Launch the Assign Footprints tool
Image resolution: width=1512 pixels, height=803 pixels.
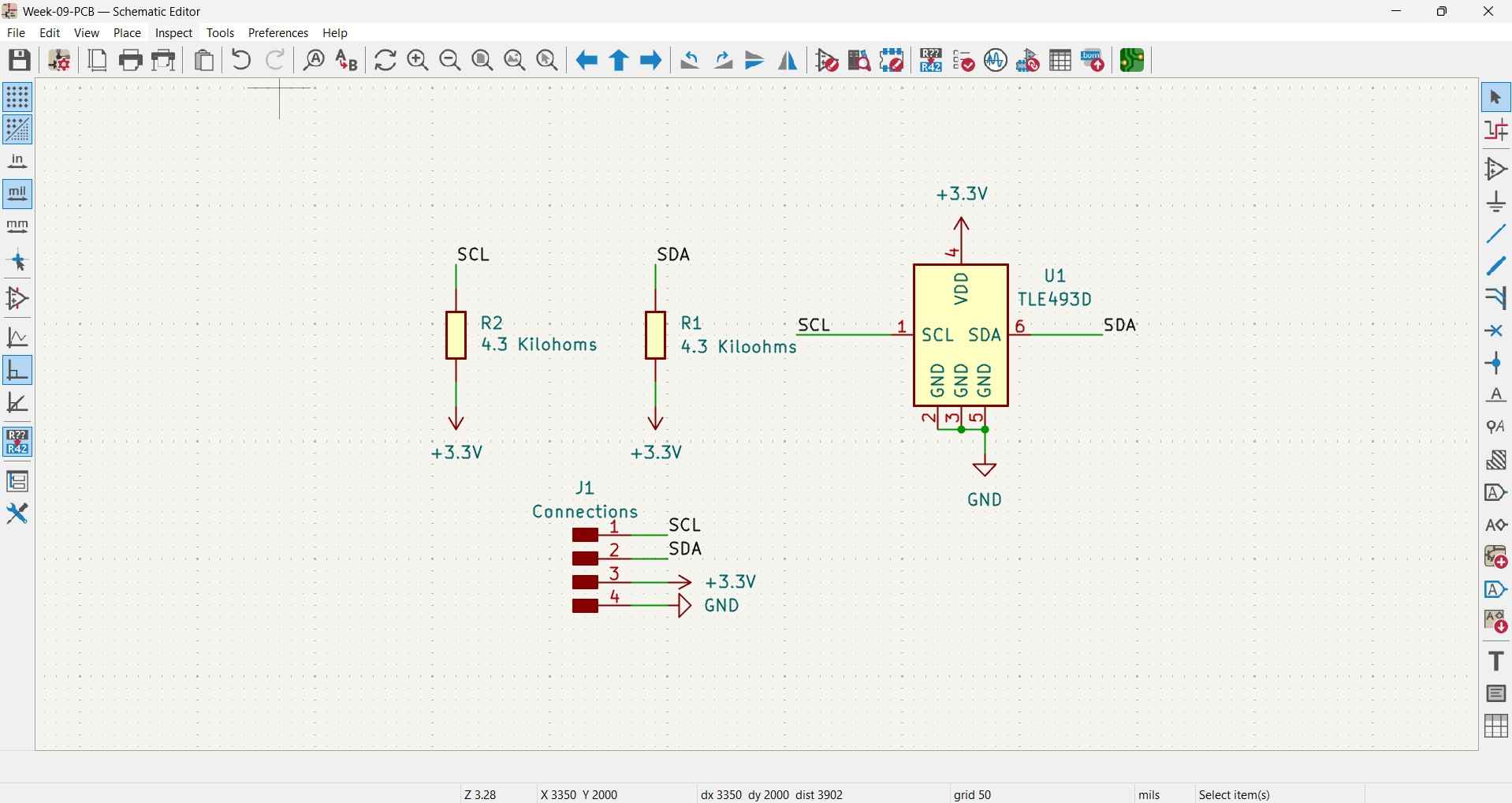(1029, 60)
